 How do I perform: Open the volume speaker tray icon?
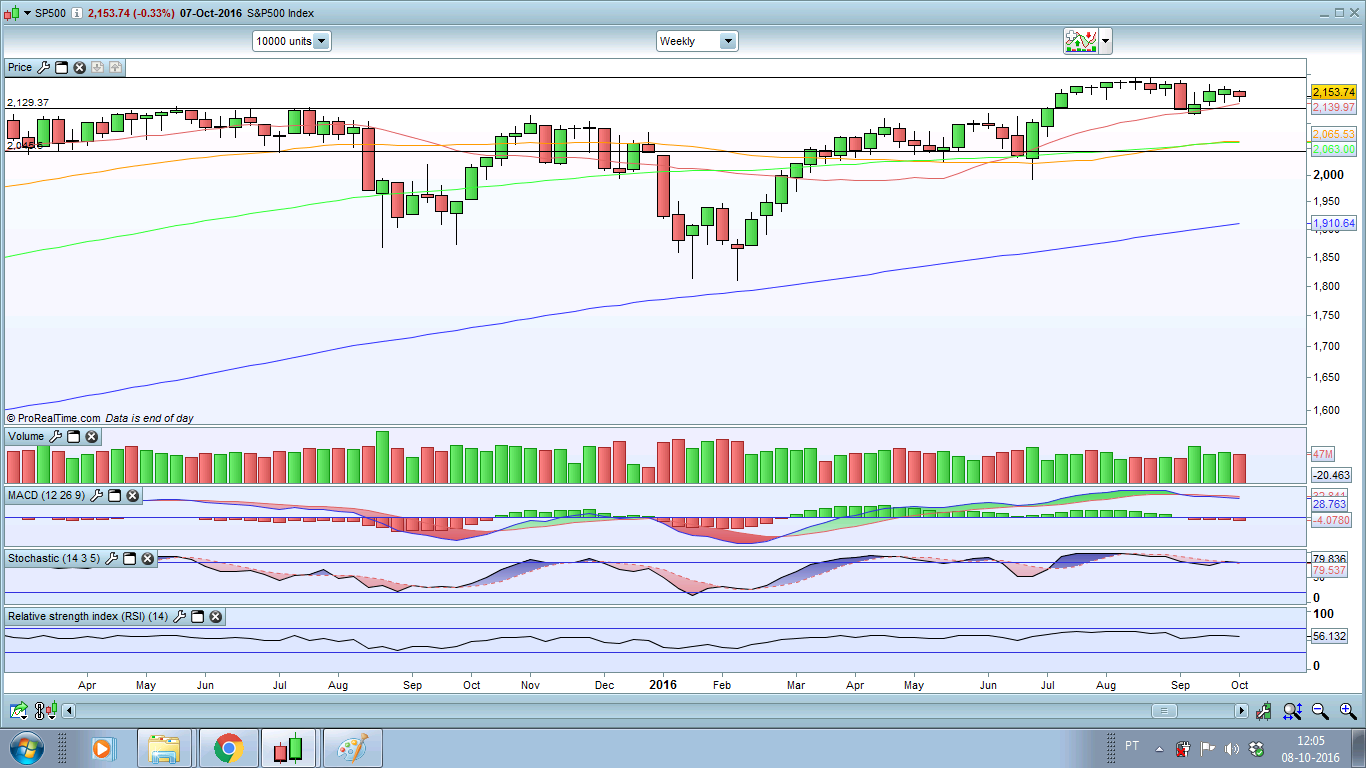[x=1232, y=748]
